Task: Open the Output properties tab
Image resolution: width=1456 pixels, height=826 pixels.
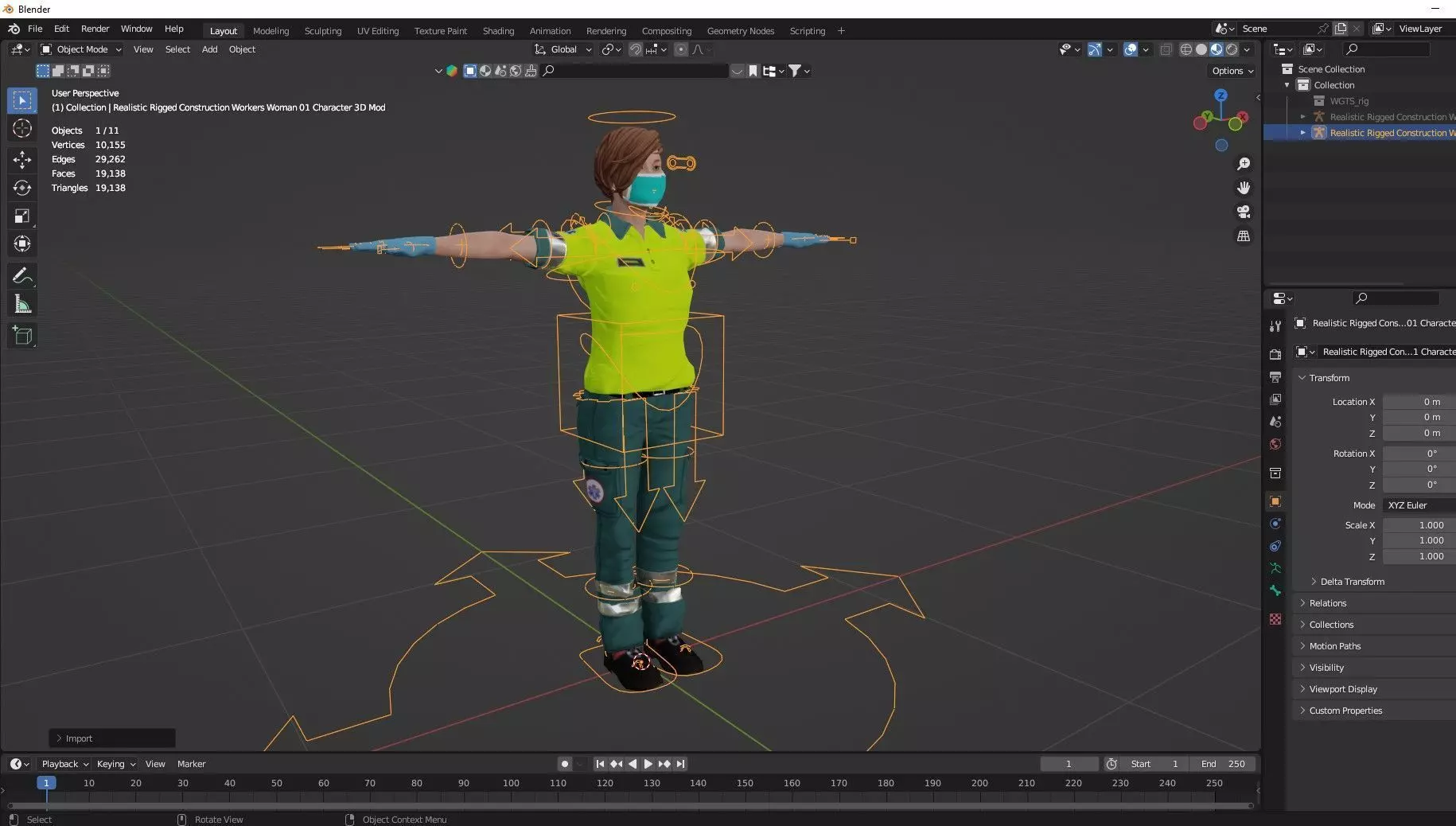Action: tap(1275, 376)
